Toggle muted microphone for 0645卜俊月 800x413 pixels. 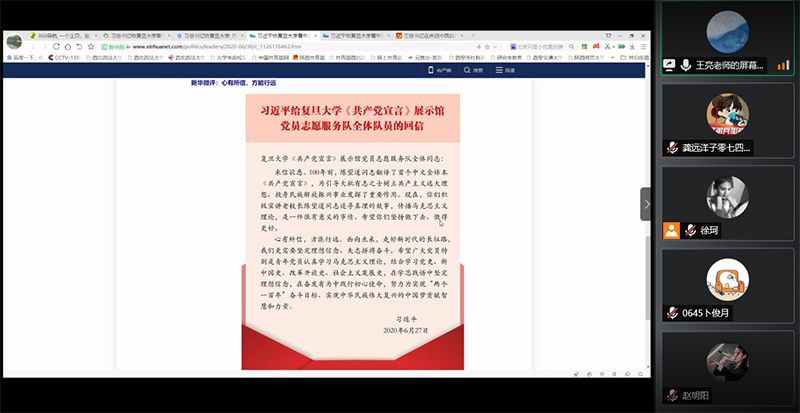[672, 312]
